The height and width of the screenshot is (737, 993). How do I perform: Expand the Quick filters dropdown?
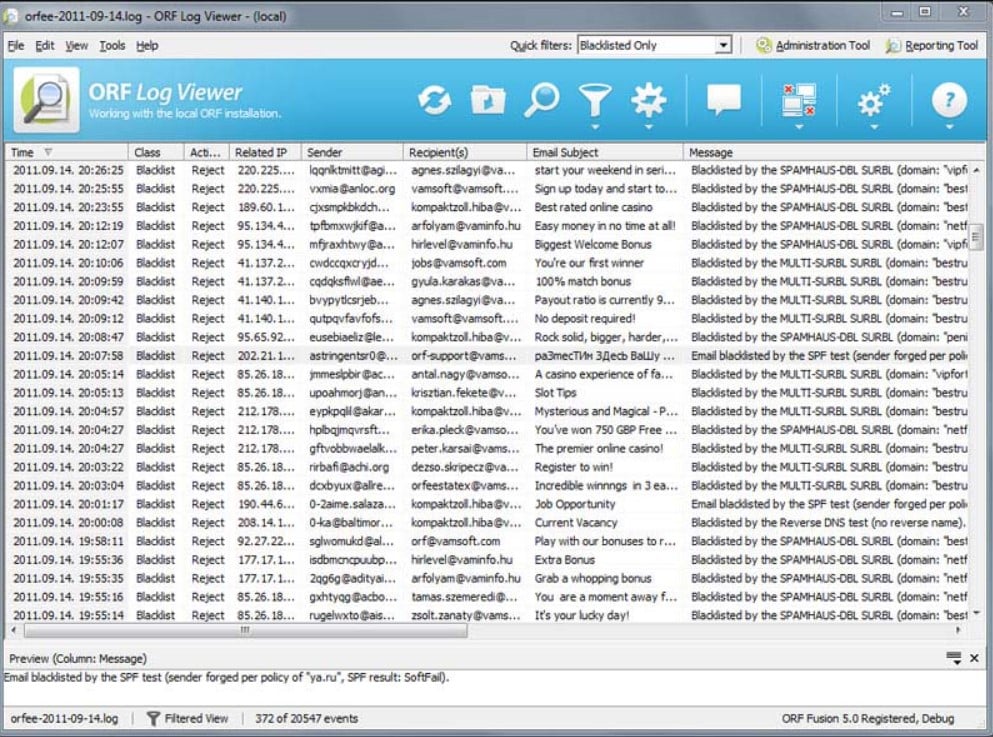pos(723,45)
